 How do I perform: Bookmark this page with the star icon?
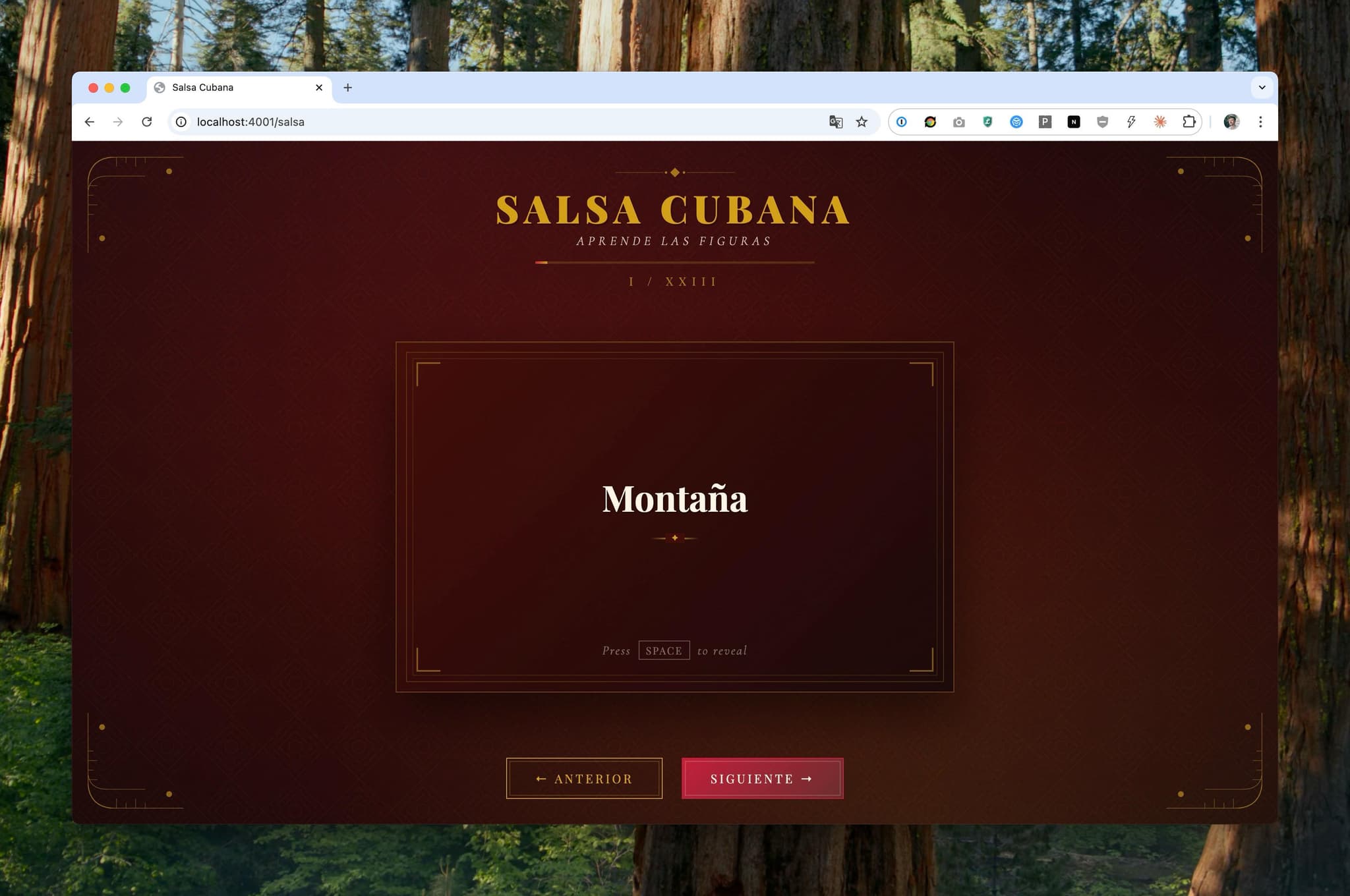point(862,122)
